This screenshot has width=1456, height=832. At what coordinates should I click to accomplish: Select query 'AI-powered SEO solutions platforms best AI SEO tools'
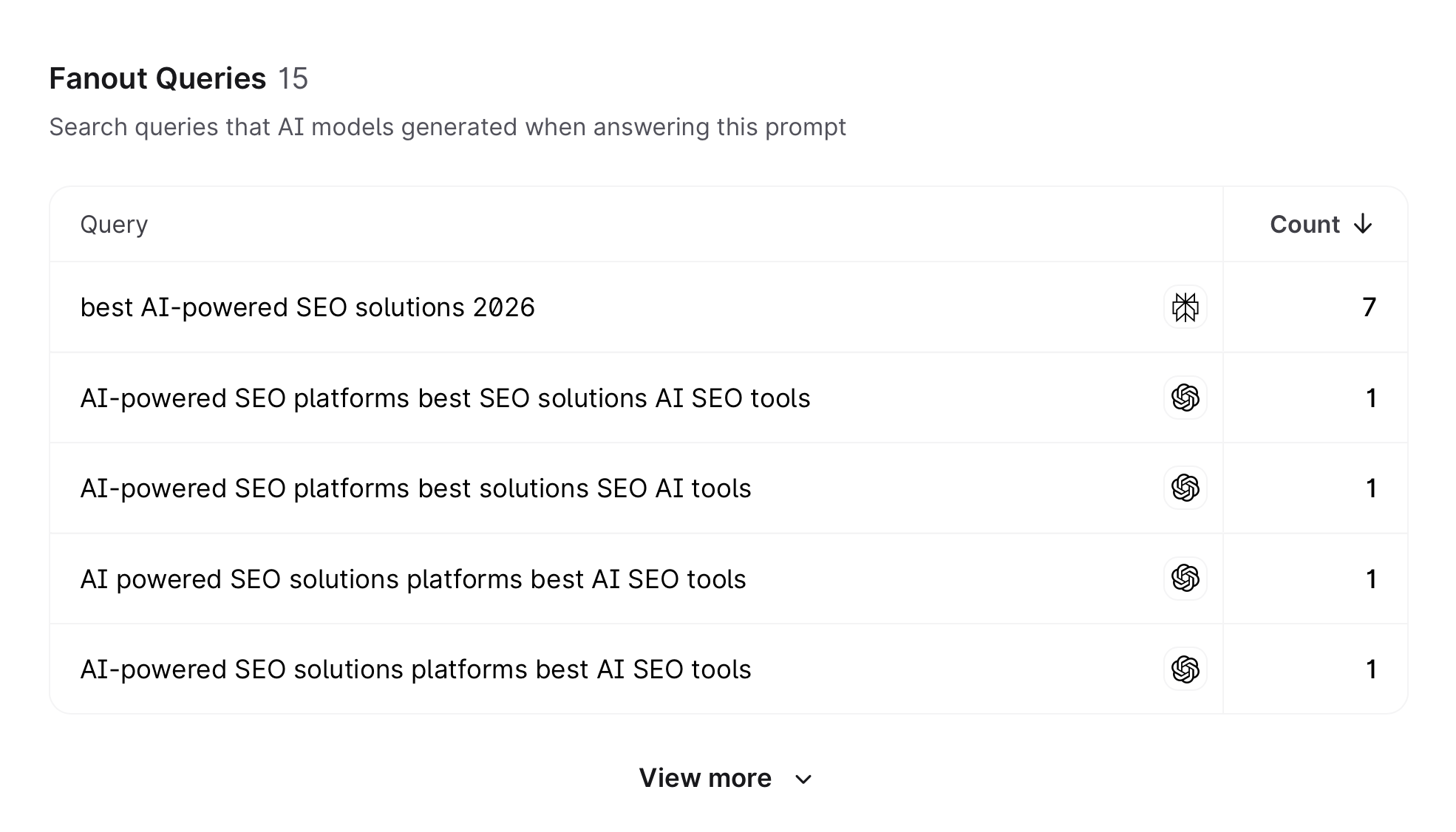coord(415,669)
